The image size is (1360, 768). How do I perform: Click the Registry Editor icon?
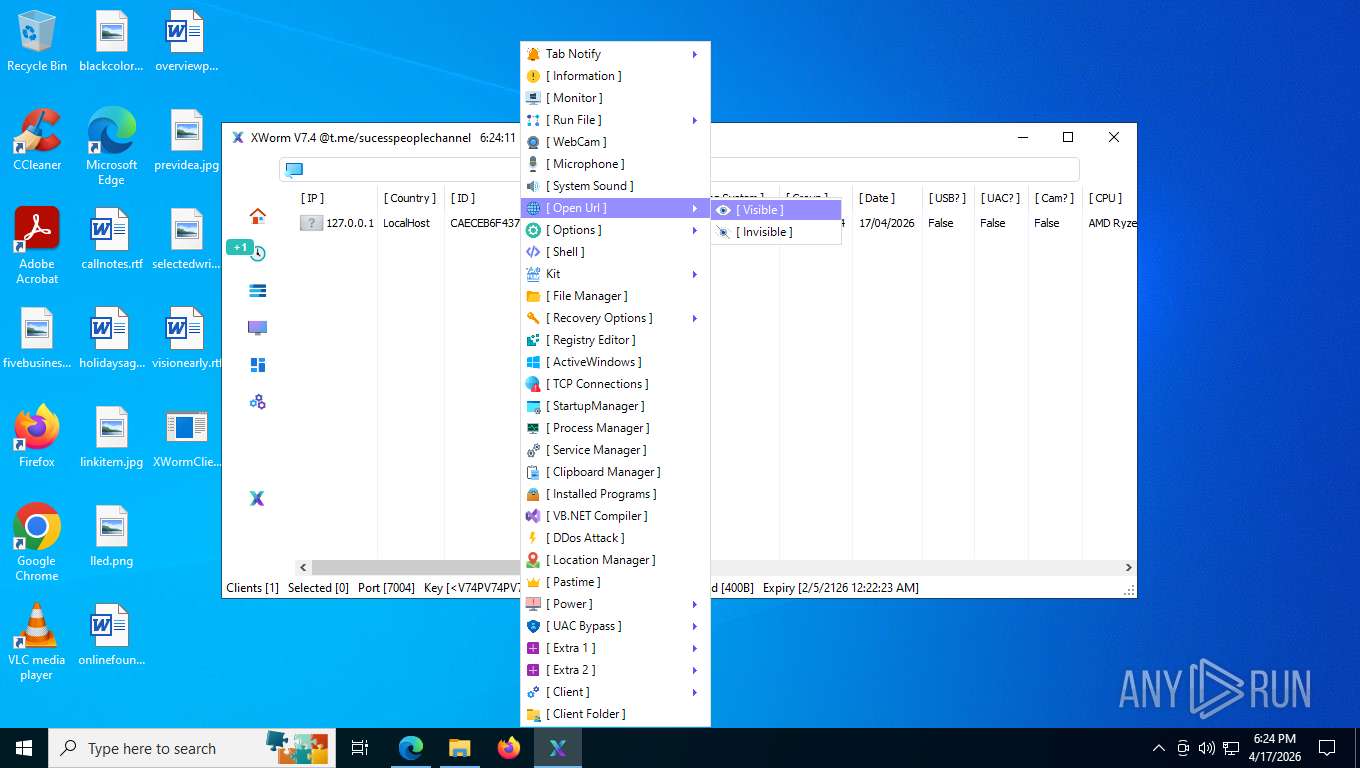coord(533,340)
